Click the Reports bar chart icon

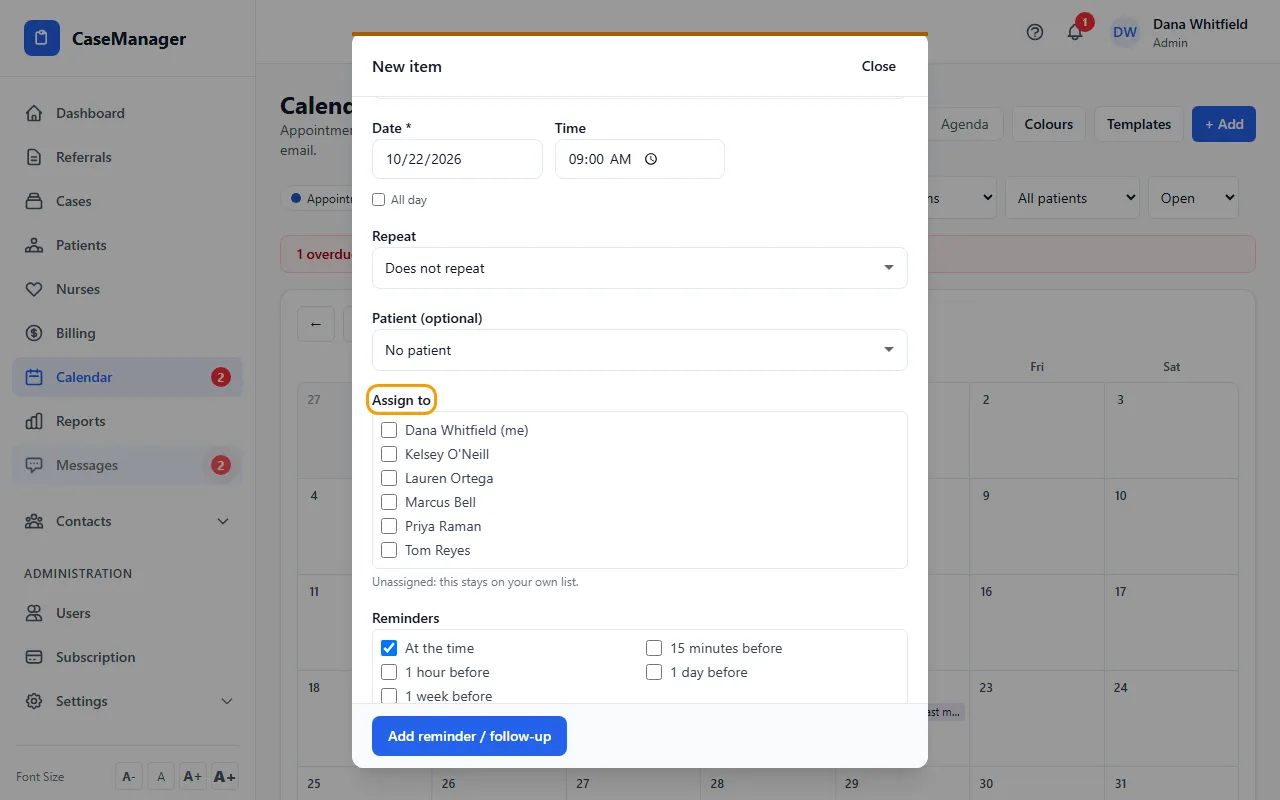(34, 421)
